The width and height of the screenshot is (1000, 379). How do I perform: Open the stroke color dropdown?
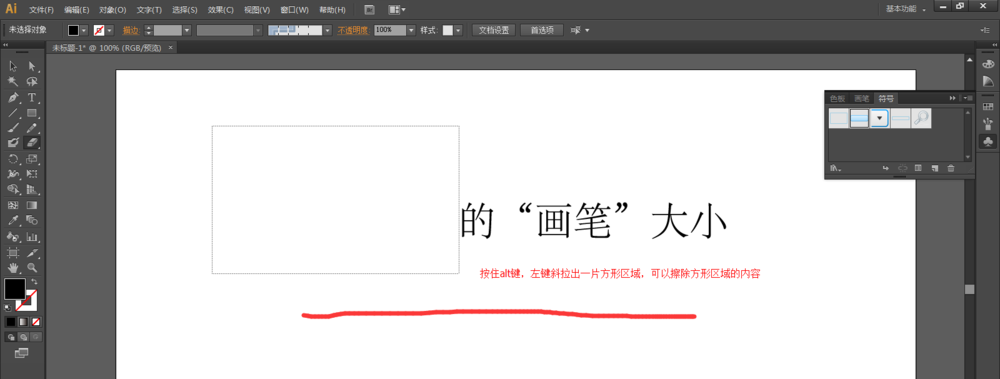coord(110,30)
